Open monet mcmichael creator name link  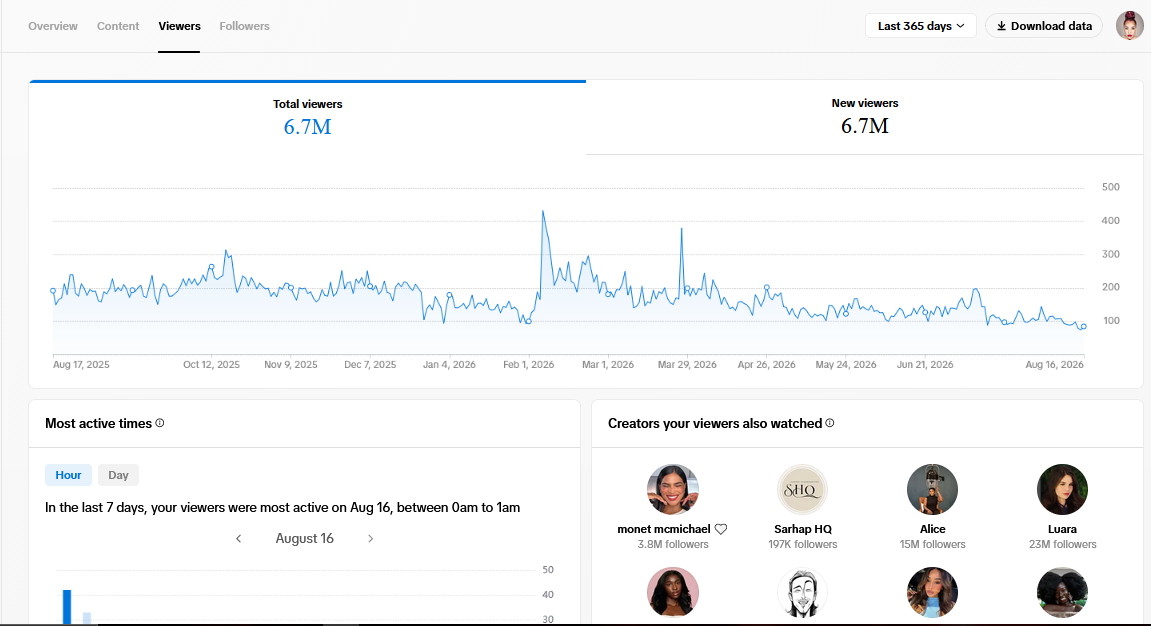(664, 528)
